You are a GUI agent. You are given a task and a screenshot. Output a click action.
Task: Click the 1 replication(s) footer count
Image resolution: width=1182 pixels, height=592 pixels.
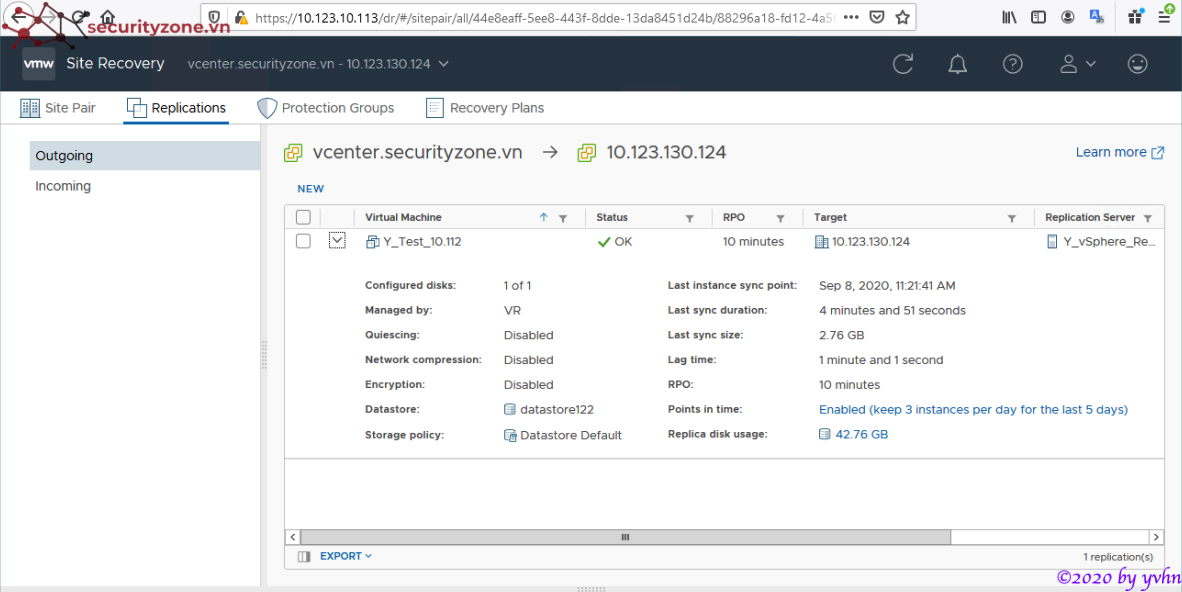1118,557
